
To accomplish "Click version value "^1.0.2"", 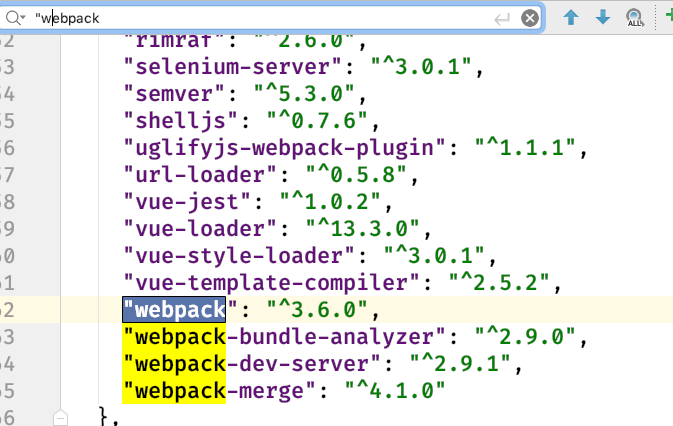I will point(330,202).
